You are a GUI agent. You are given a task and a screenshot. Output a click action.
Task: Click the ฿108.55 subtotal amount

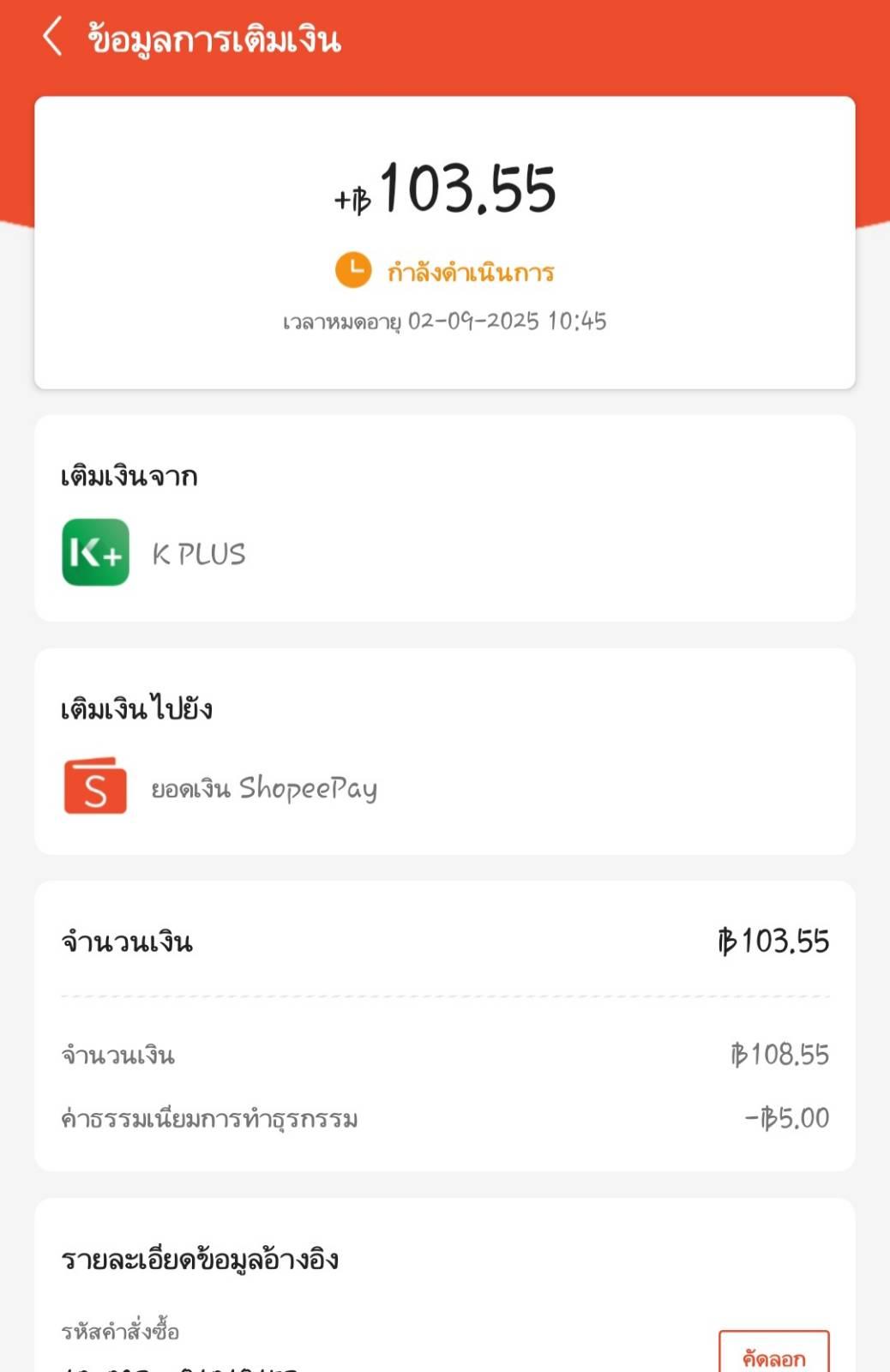click(x=779, y=1054)
